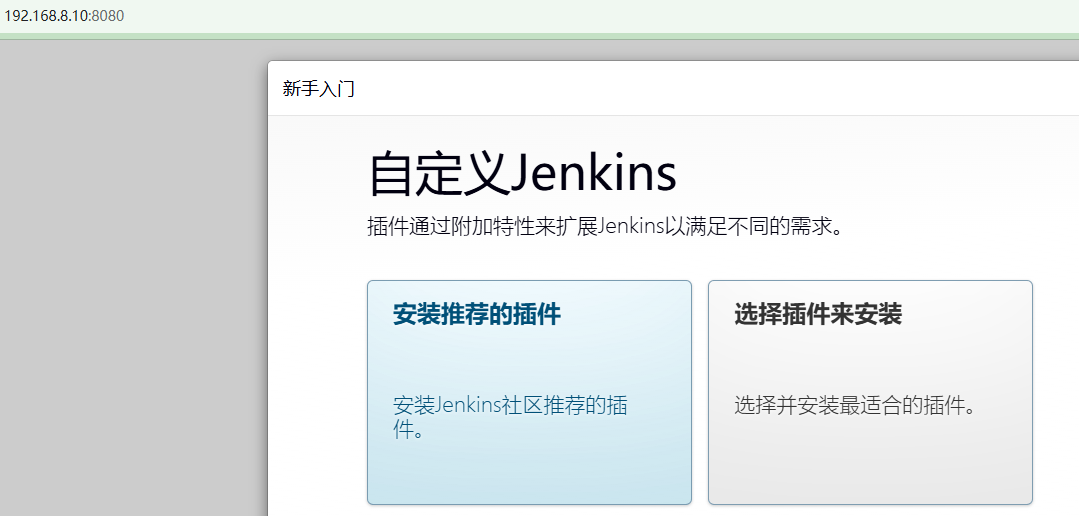The height and width of the screenshot is (516, 1079).
Task: Click empty header bar right of 新手入门
Action: point(700,89)
